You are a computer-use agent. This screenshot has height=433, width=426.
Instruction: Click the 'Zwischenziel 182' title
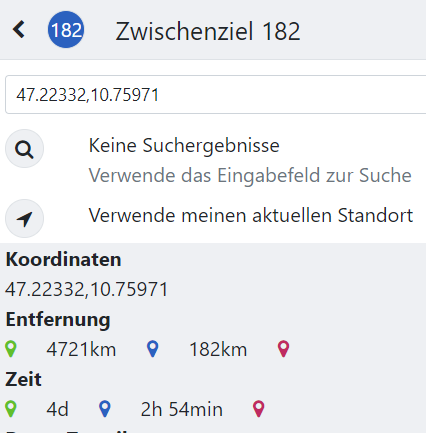(208, 31)
